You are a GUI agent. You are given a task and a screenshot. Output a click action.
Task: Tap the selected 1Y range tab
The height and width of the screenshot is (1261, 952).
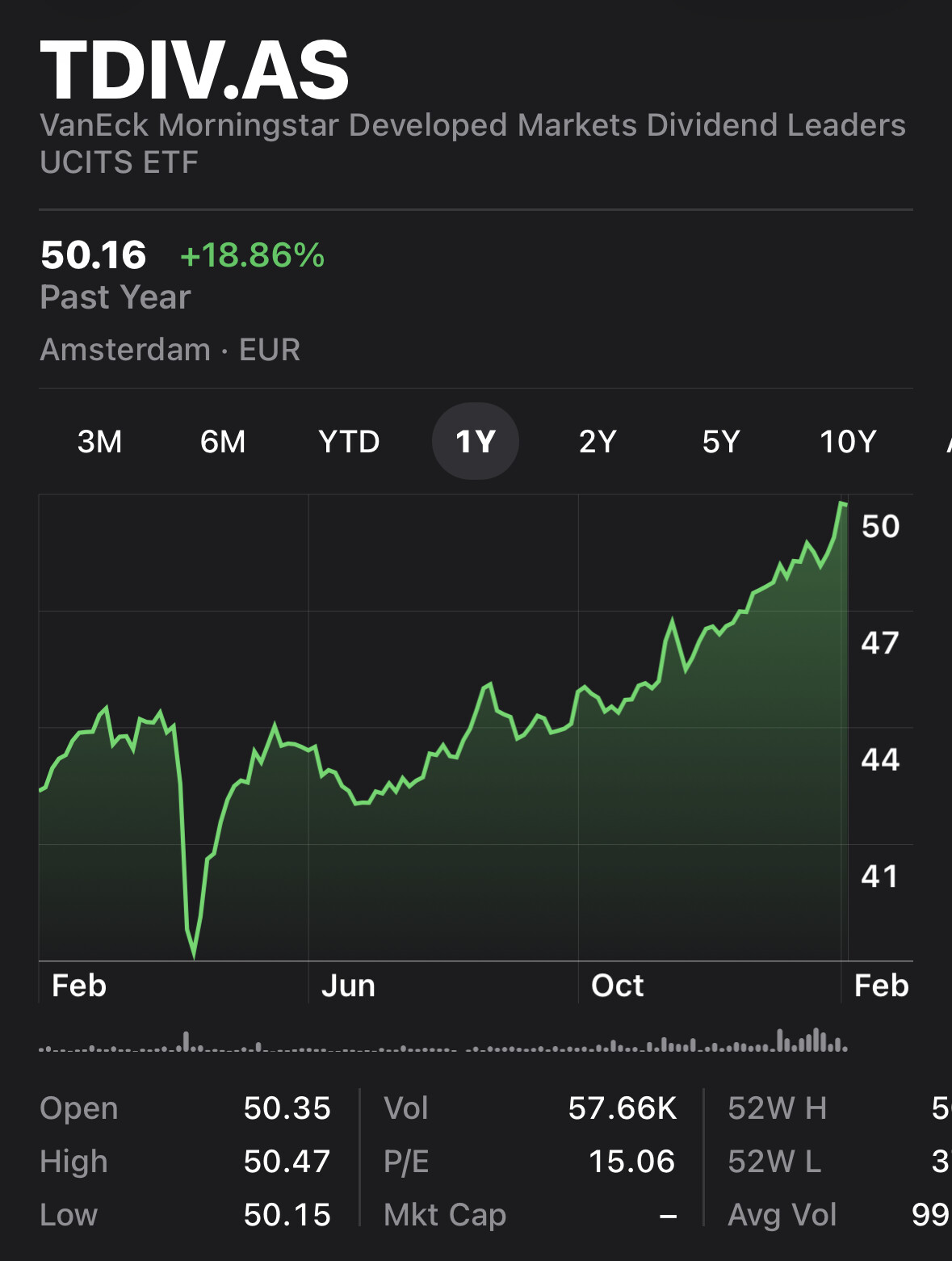(476, 442)
